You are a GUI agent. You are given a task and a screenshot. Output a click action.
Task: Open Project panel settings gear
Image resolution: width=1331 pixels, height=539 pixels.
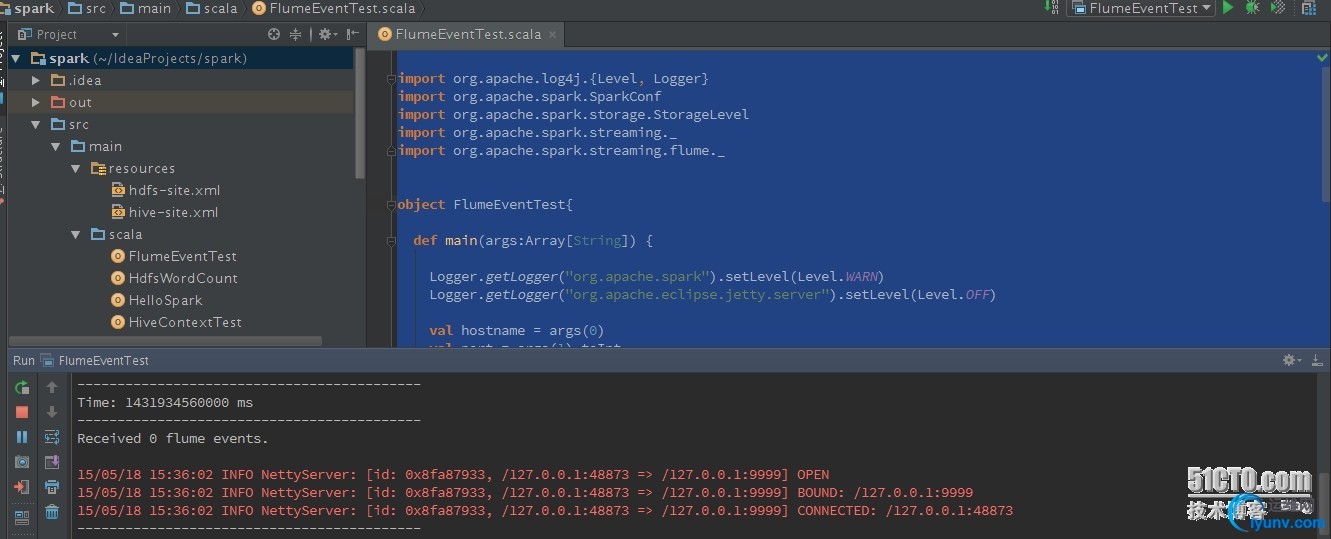click(x=326, y=34)
